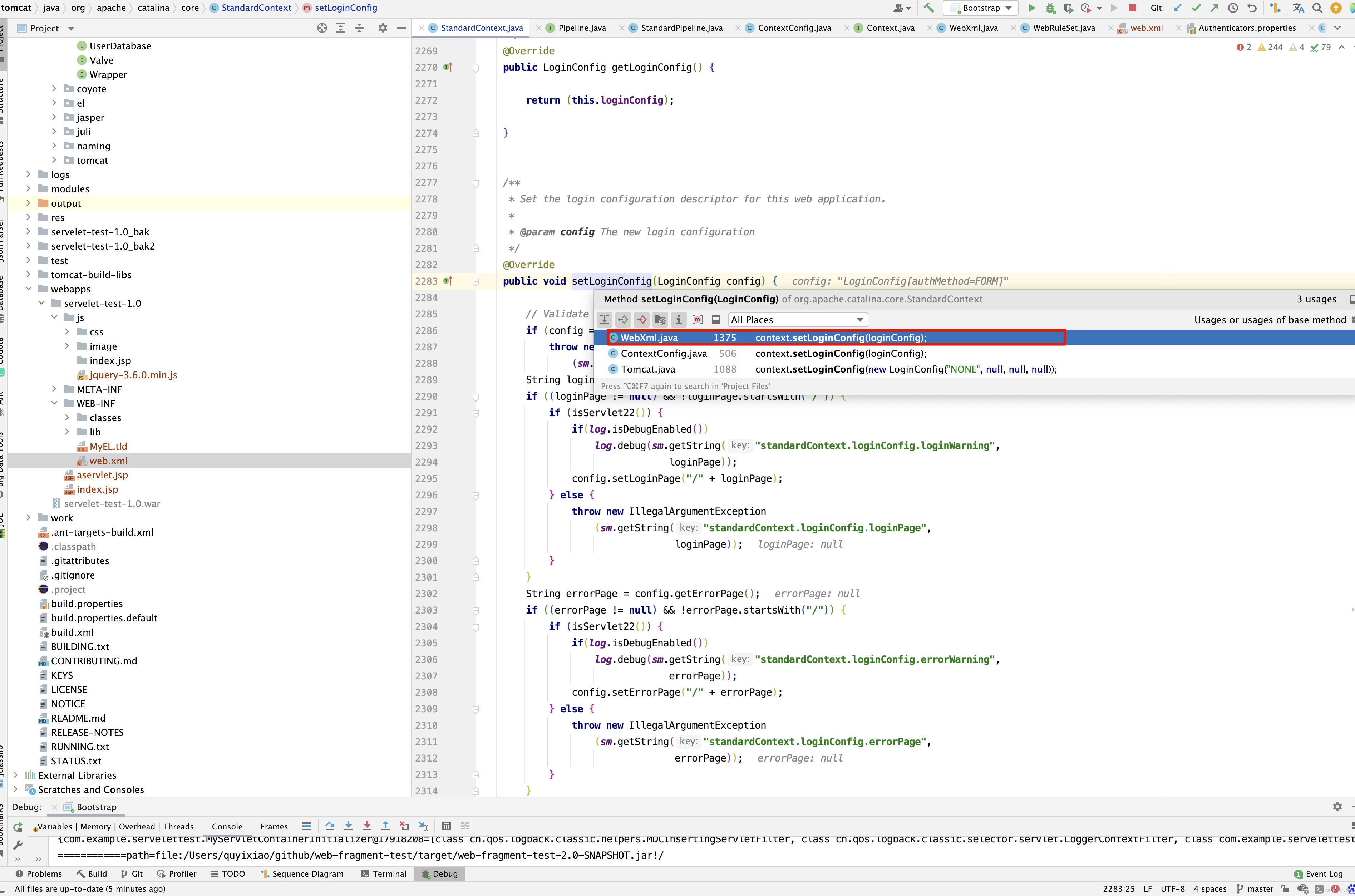Screen dimensions: 1355x896
Task: Expand the logs folder
Action: pyautogui.click(x=29, y=174)
